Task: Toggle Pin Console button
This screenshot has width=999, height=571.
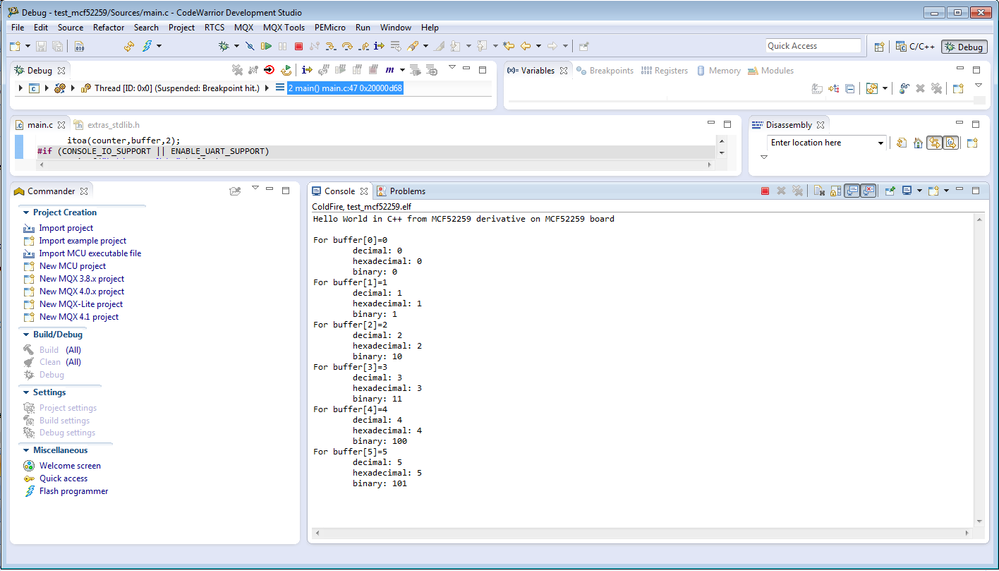Action: tap(890, 191)
